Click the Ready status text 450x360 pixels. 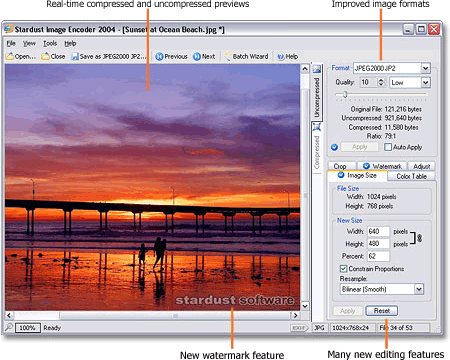tap(52, 328)
